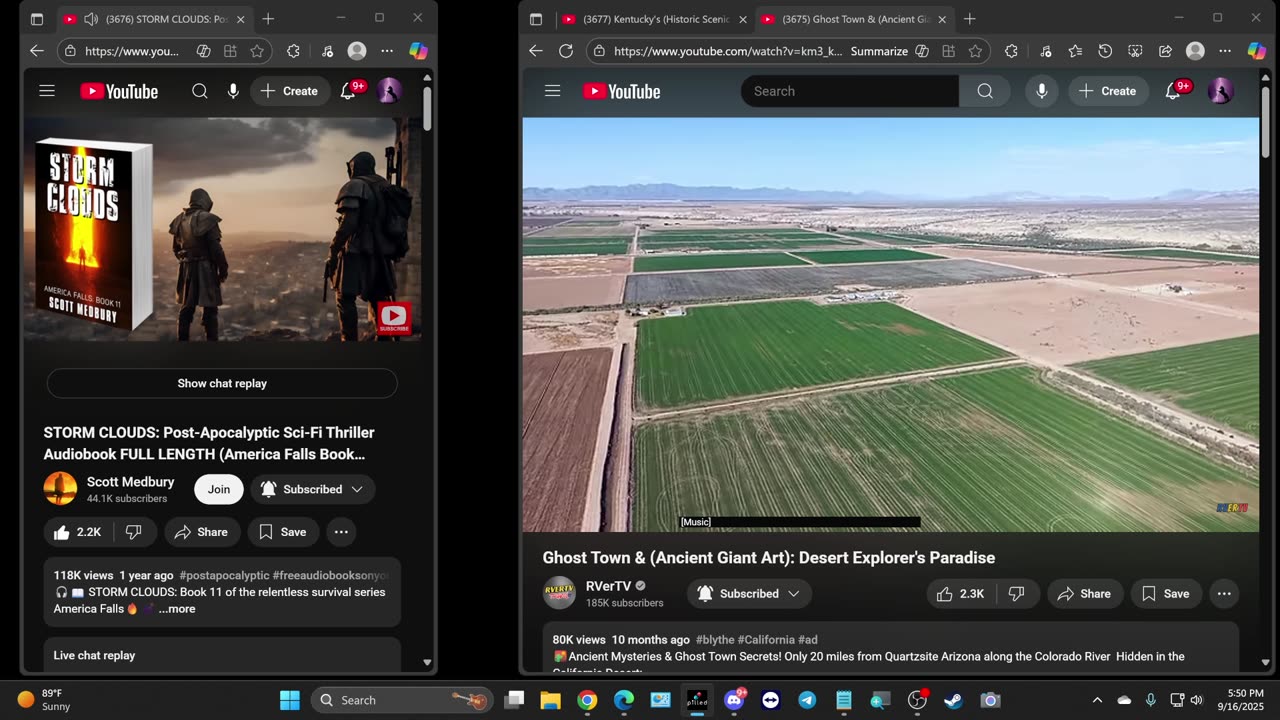Open a new tab in right Edge window
This screenshot has height=720, width=1280.
969,19
